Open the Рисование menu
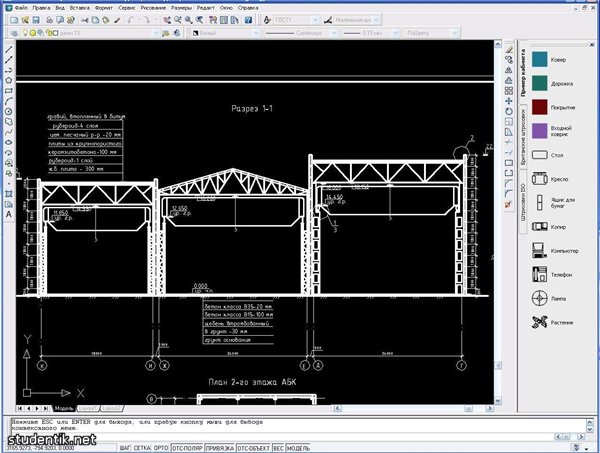This screenshot has width=600, height=453. click(x=153, y=8)
